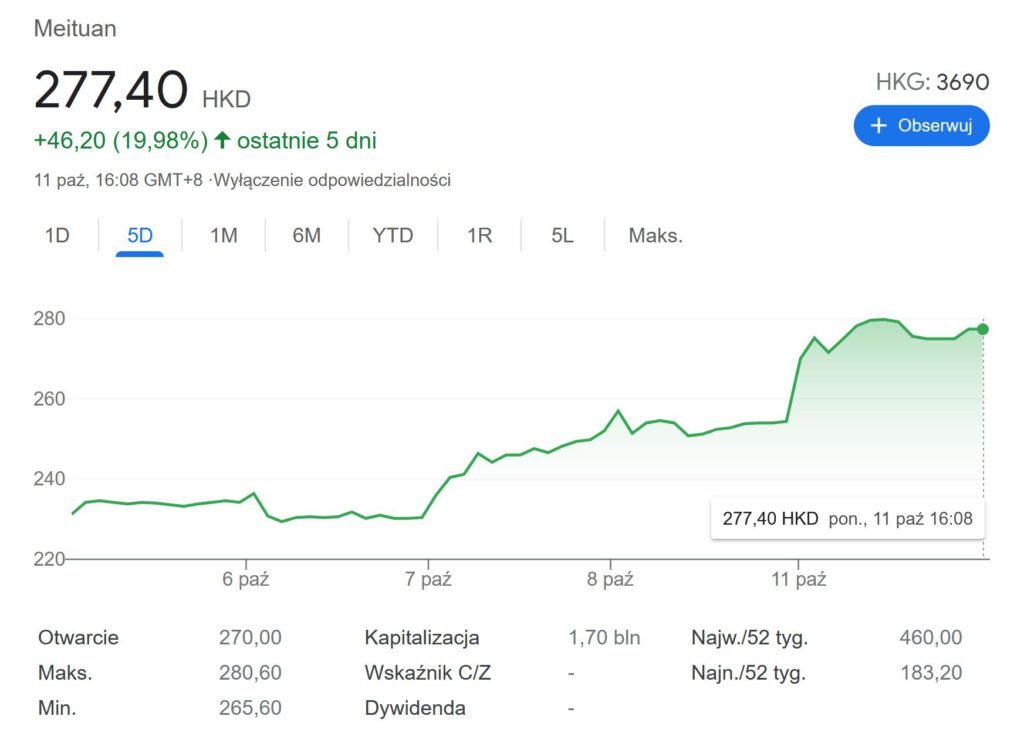The height and width of the screenshot is (743, 1024).
Task: Click the 7 paź date label on the axis
Action: pyautogui.click(x=428, y=579)
